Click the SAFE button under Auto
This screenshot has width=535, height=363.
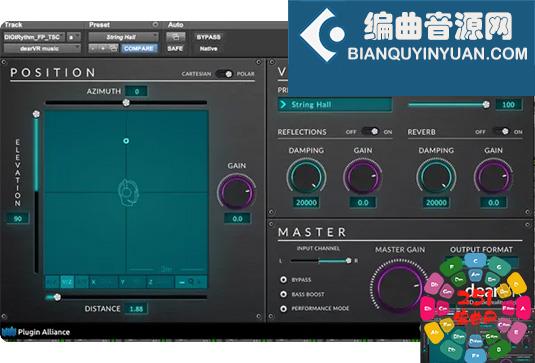pos(175,48)
